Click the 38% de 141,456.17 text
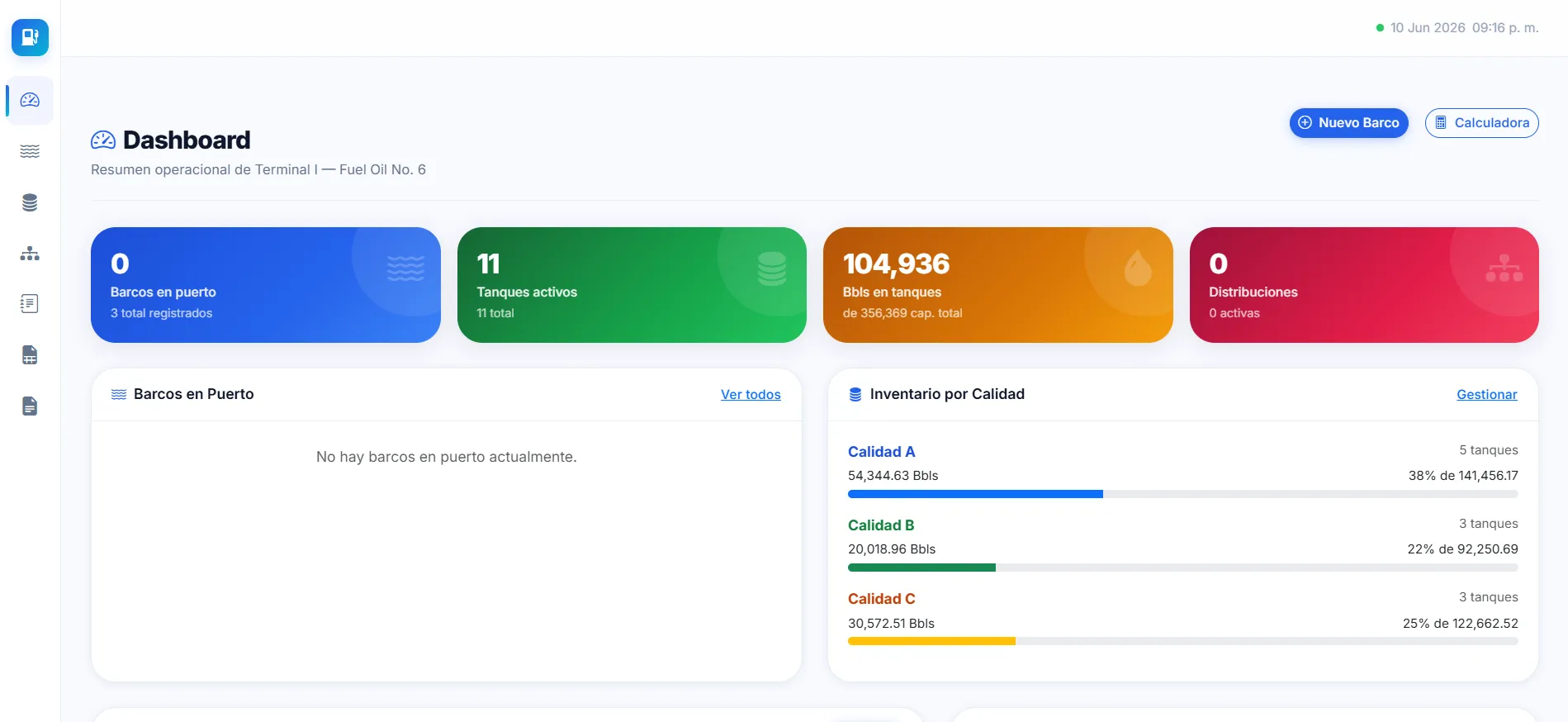 point(1463,476)
